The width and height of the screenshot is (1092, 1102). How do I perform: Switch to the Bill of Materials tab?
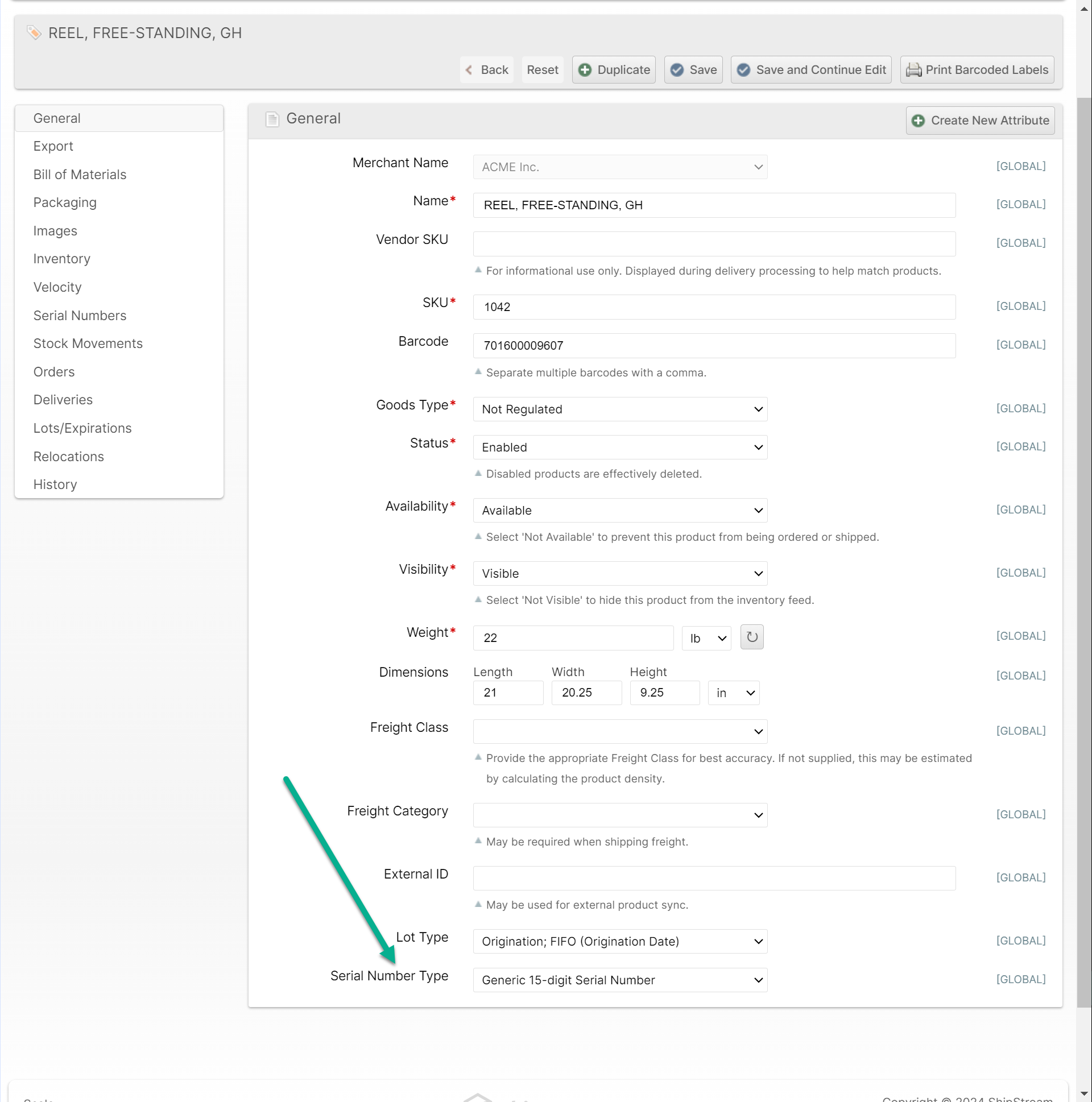click(80, 175)
